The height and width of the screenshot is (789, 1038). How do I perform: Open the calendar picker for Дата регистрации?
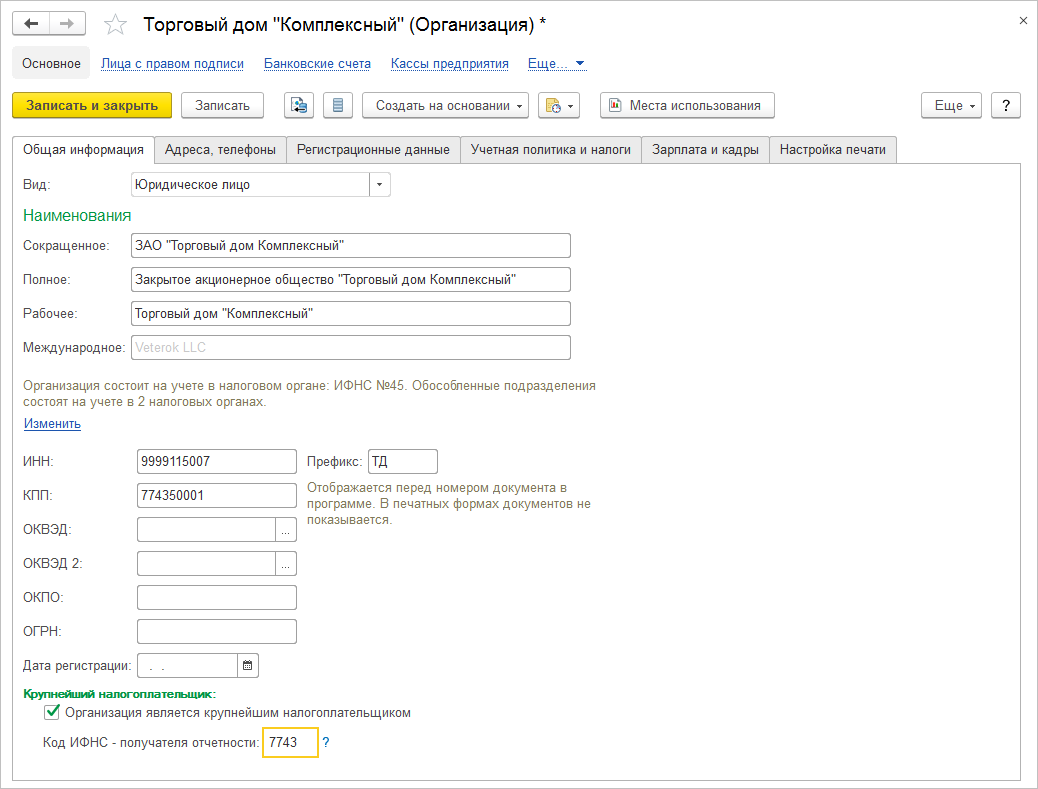pos(248,665)
